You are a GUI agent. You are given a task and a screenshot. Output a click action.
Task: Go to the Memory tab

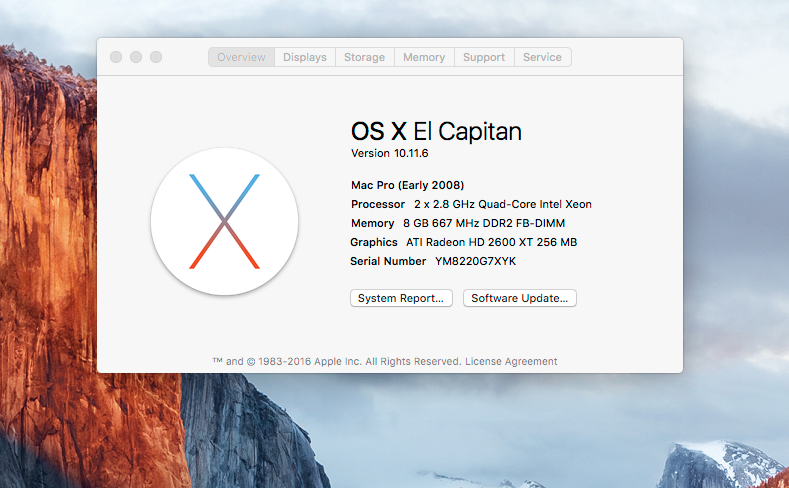click(424, 57)
